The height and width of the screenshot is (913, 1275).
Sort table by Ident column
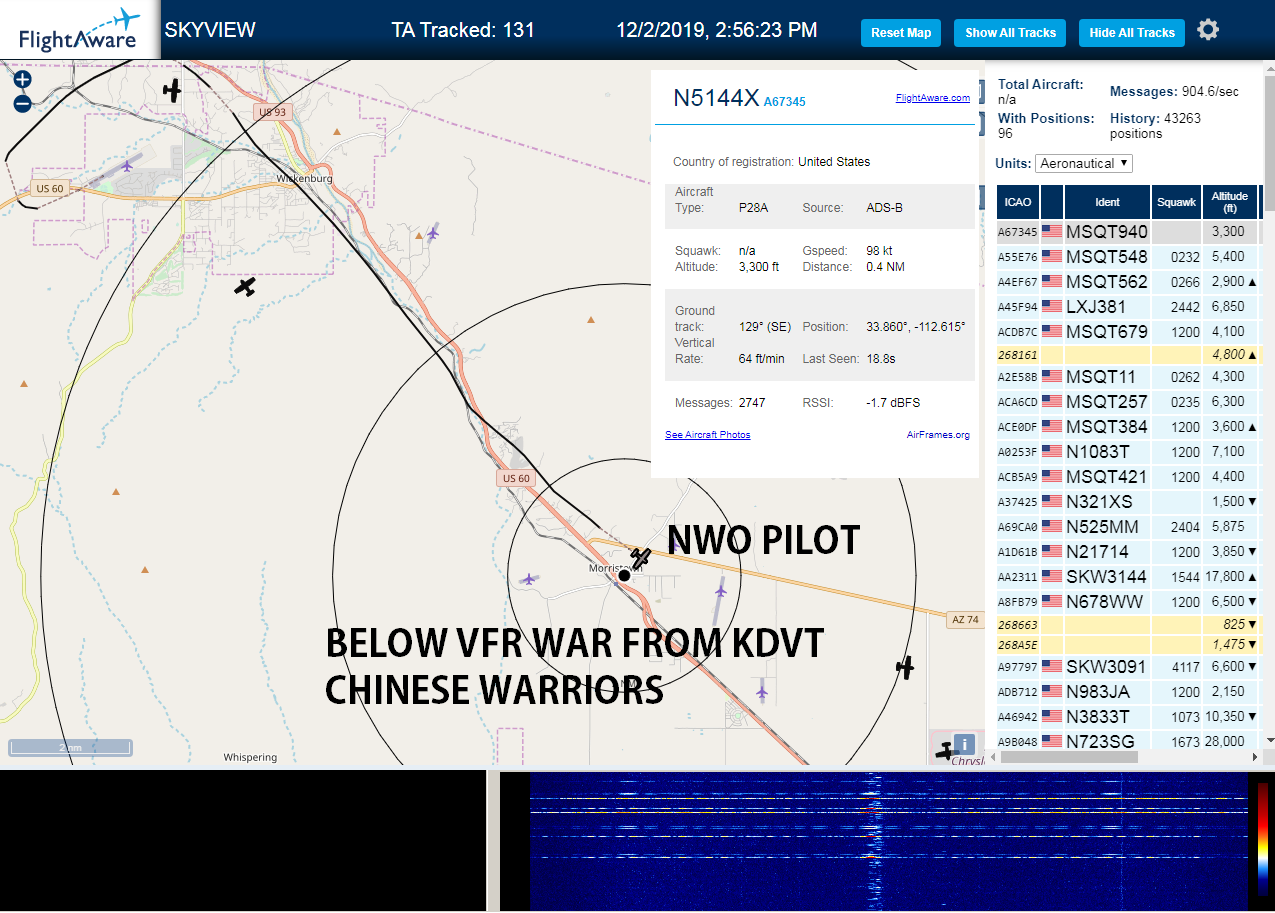[x=1107, y=202]
